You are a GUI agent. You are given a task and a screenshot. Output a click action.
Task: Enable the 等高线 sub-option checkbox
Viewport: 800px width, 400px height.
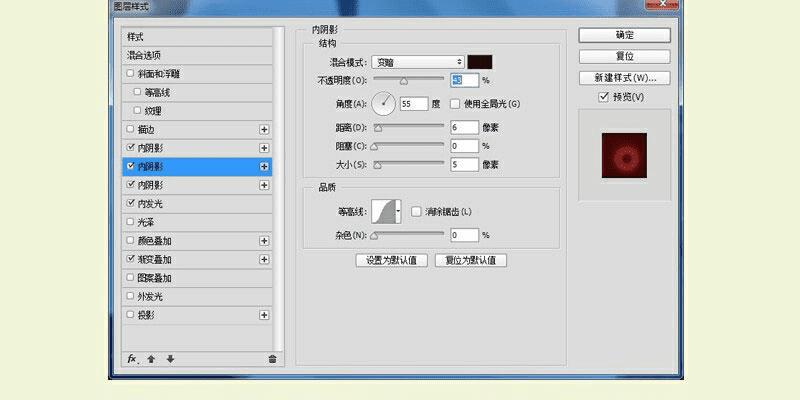click(137, 92)
